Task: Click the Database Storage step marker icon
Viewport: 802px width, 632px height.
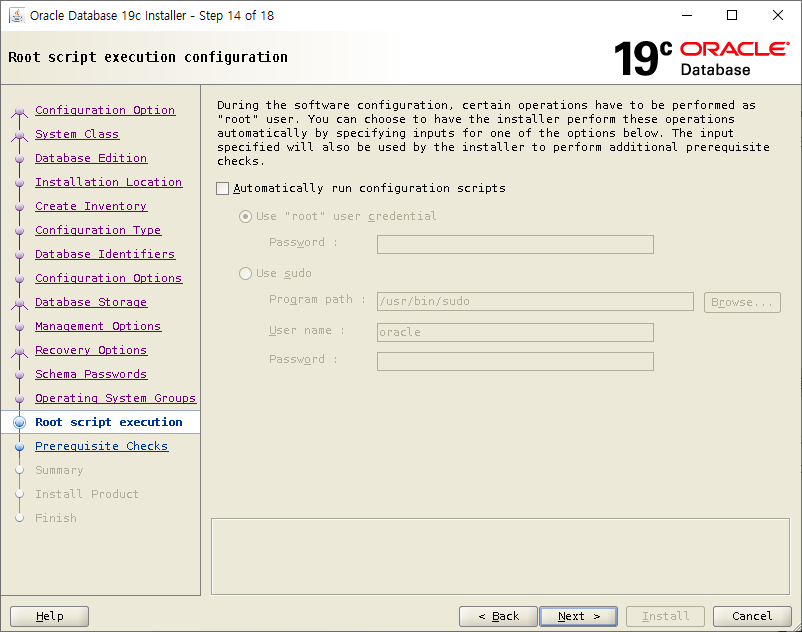Action: 19,303
